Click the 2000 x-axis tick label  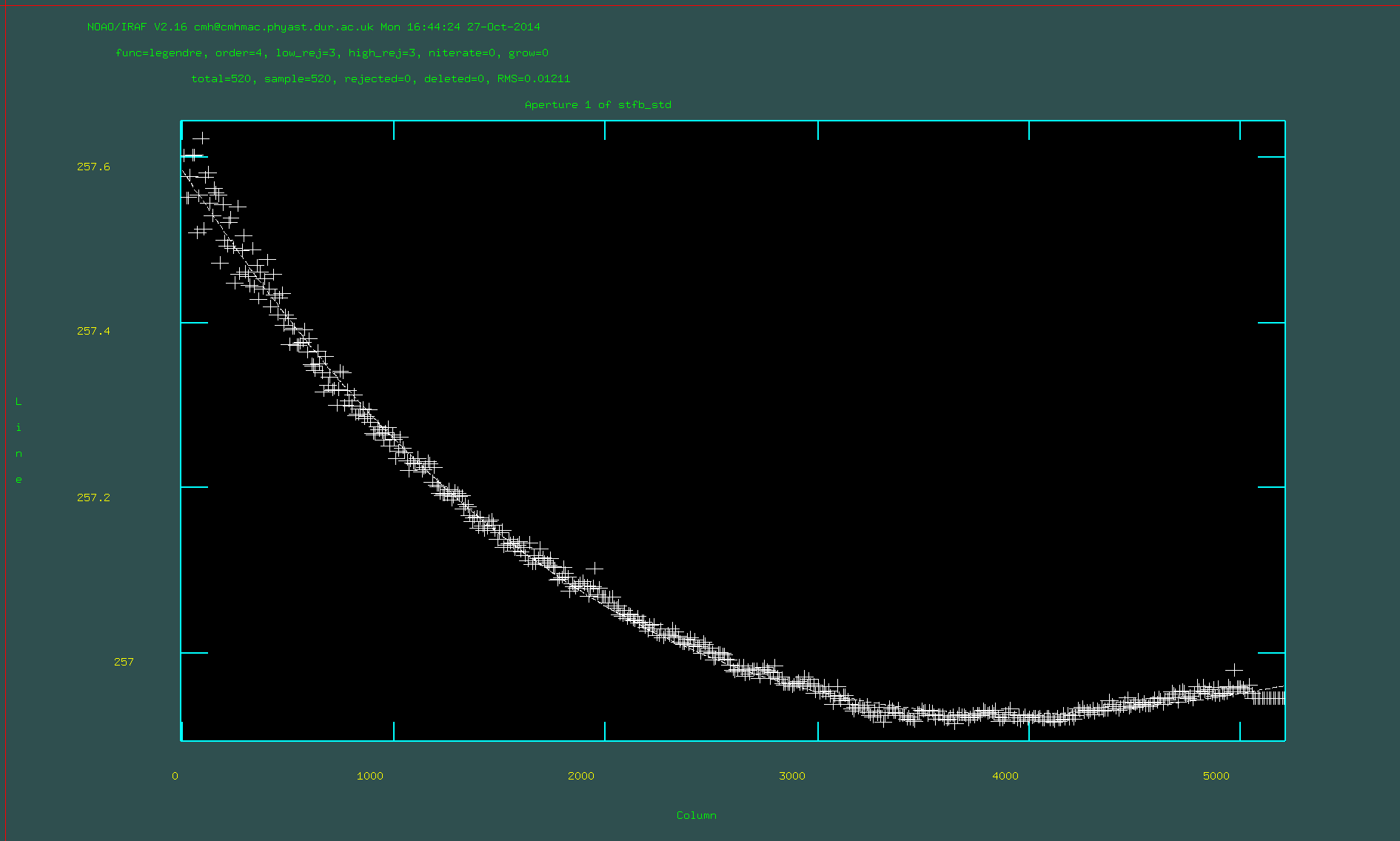580,776
